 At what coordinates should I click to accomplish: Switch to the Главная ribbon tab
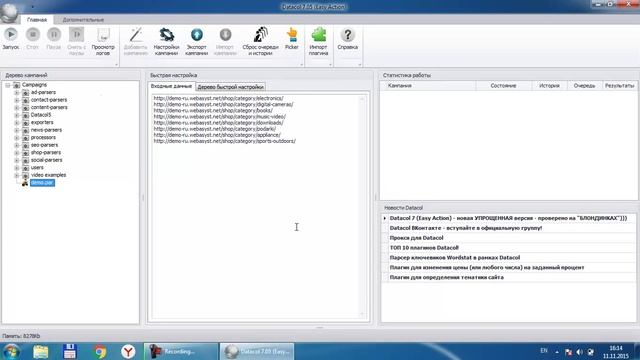coord(37,20)
